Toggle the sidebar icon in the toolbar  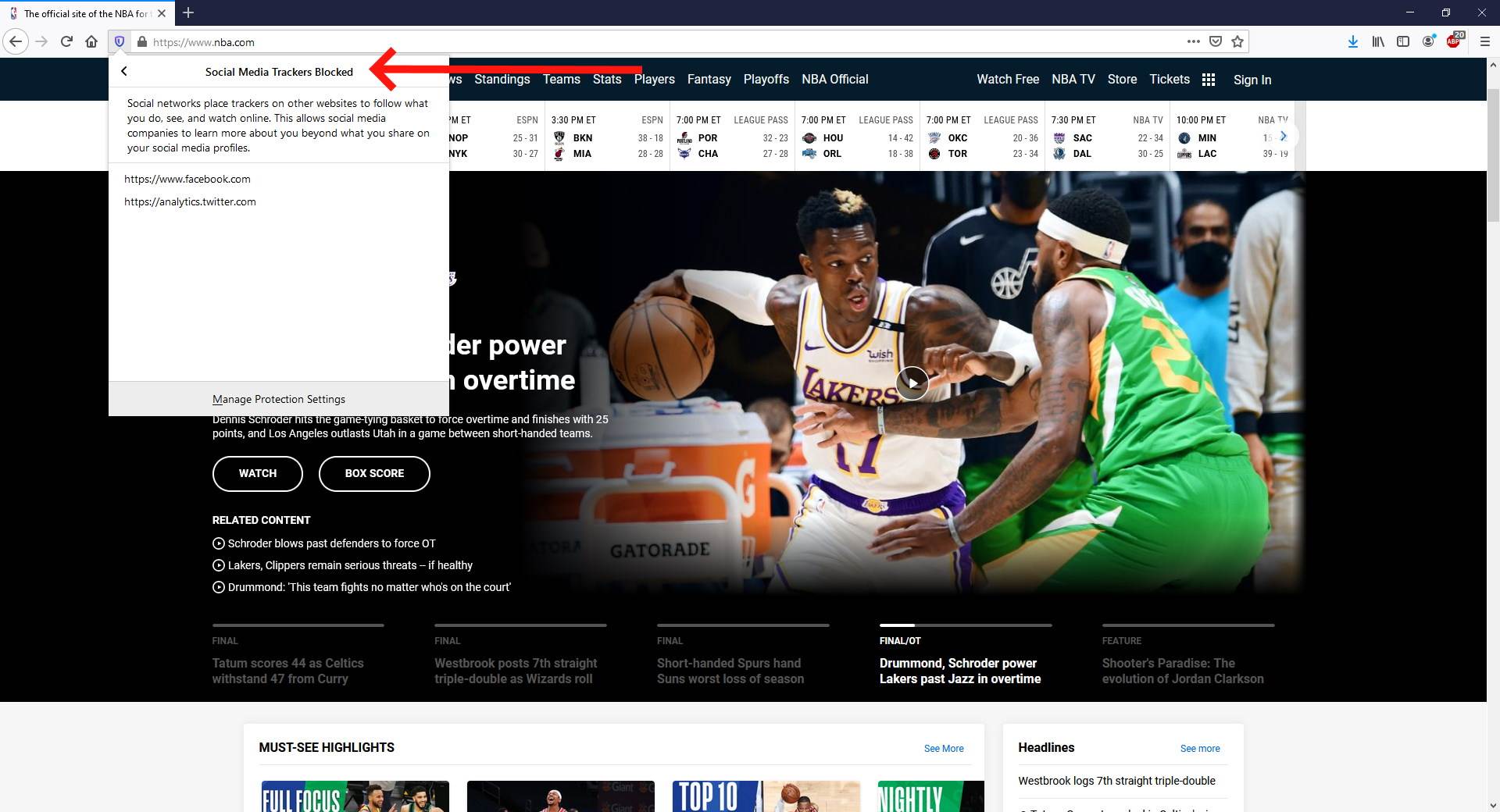pyautogui.click(x=1404, y=41)
